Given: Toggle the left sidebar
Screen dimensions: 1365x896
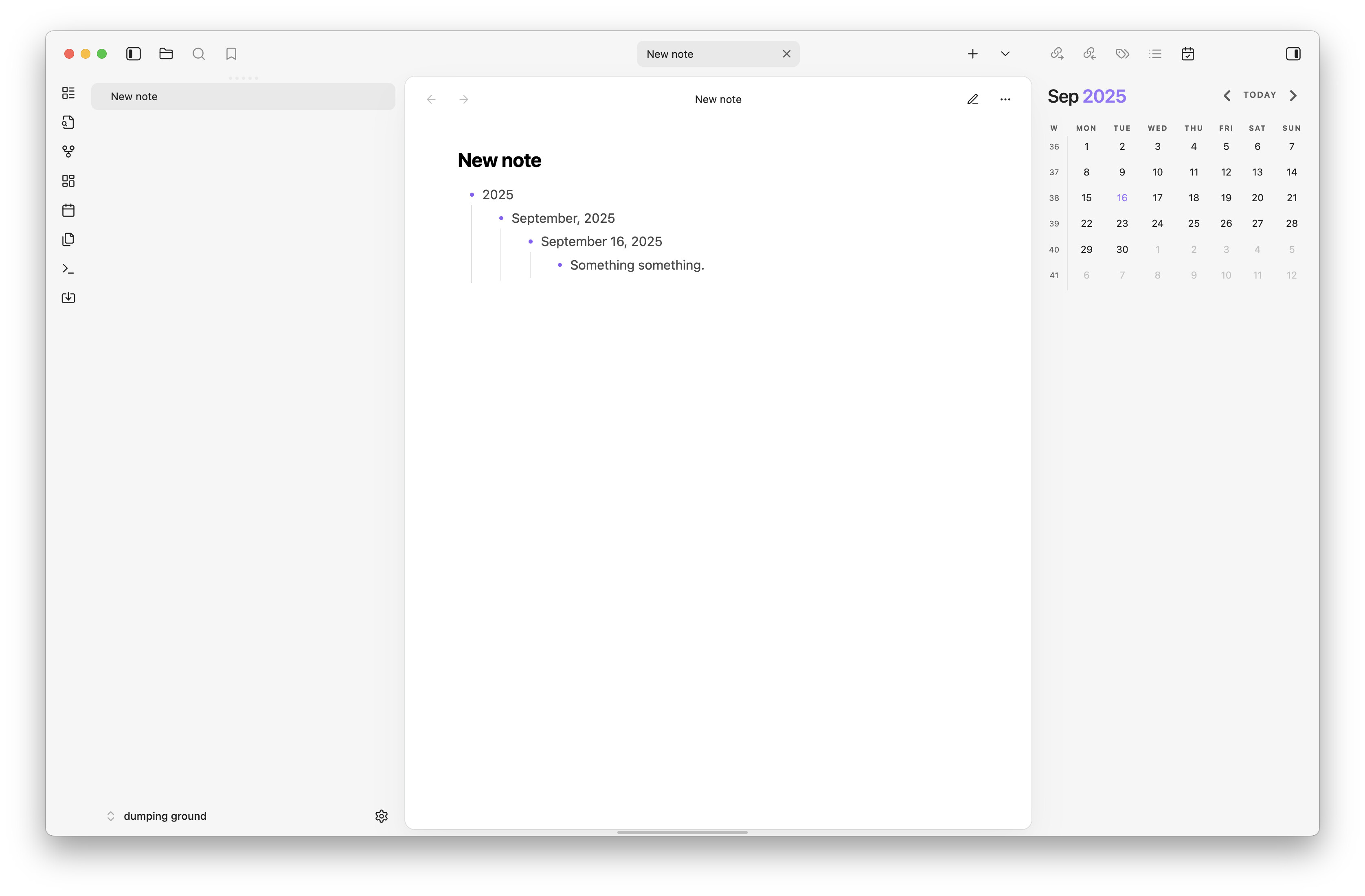Looking at the screenshot, I should coord(133,54).
